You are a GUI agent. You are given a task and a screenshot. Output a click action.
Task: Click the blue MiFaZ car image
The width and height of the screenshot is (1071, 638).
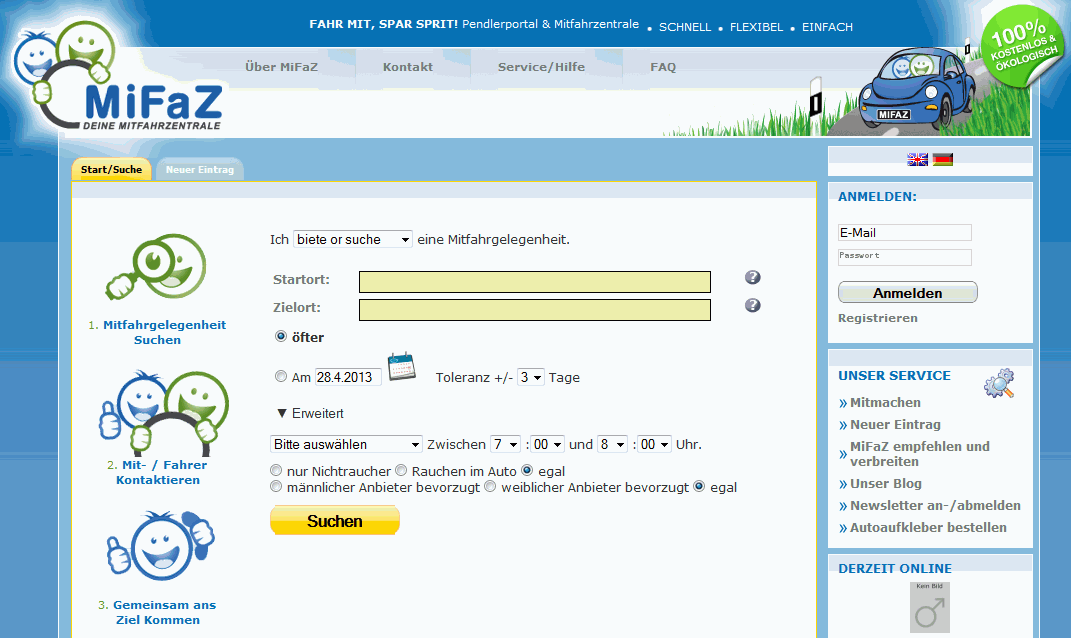(x=917, y=90)
